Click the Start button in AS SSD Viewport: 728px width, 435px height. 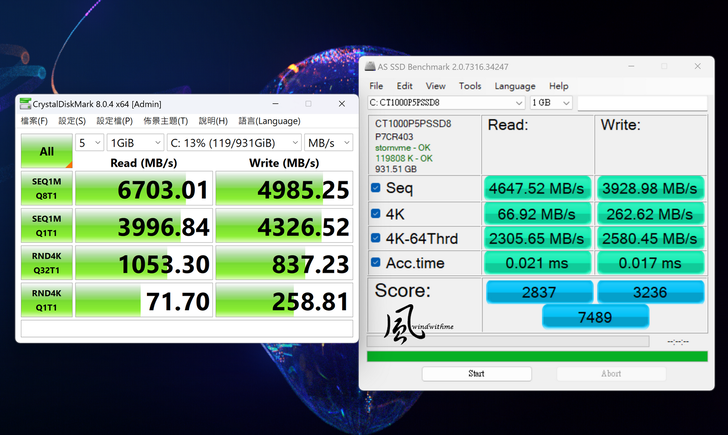pos(476,374)
